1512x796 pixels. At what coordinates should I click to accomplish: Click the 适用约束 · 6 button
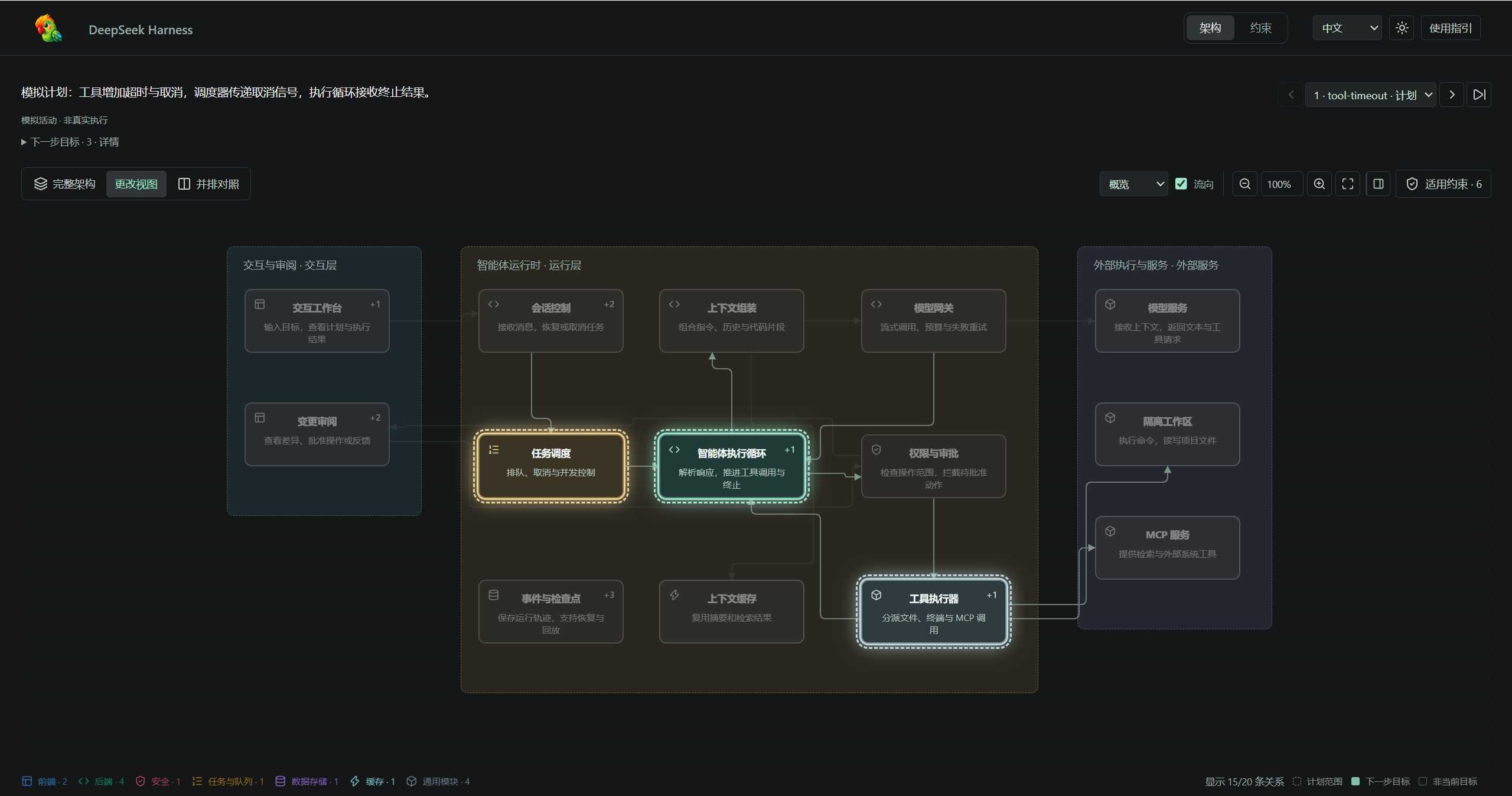1443,184
